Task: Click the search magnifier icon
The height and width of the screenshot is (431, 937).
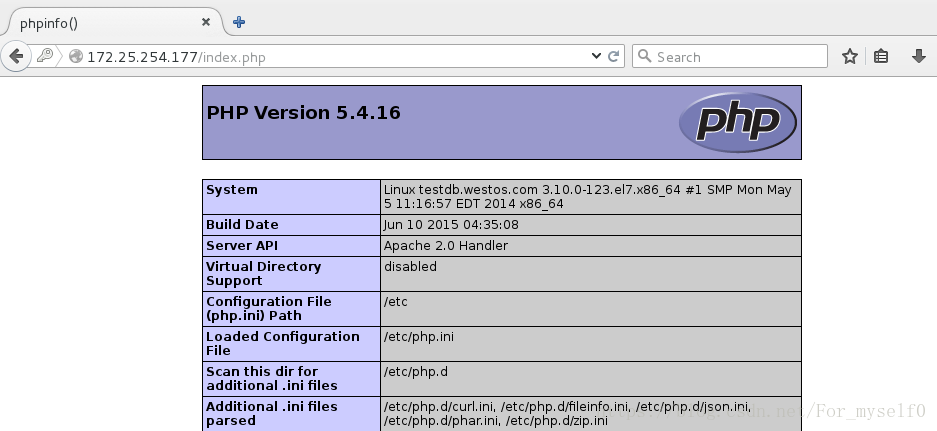Action: 644,56
